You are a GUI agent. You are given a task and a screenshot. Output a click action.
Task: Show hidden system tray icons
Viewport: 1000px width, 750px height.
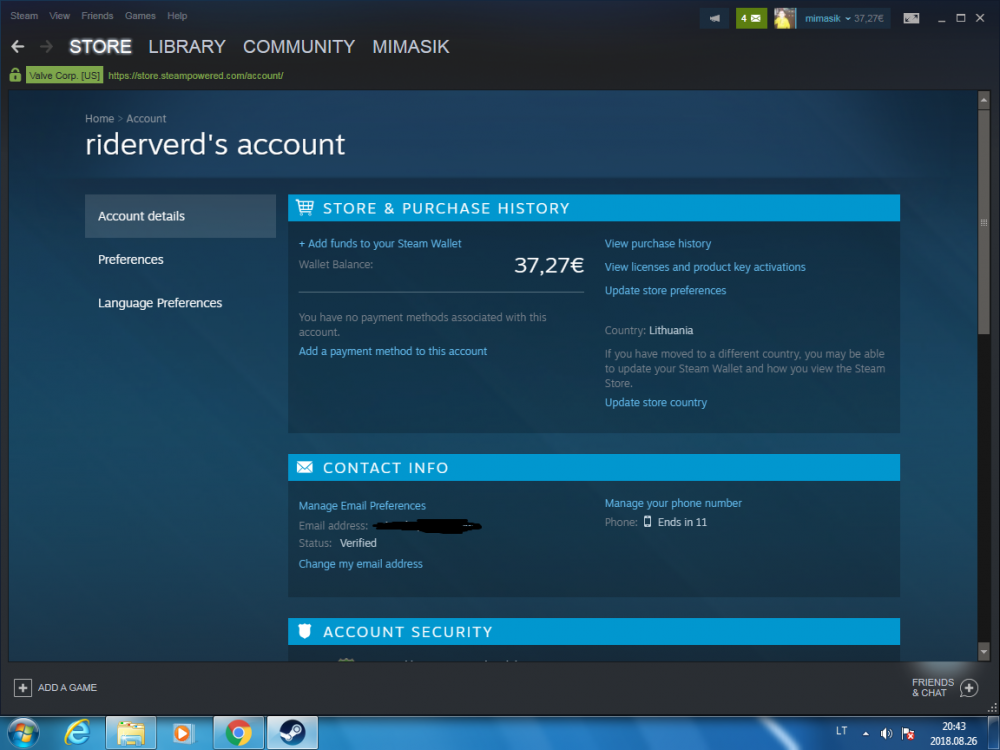pos(865,733)
